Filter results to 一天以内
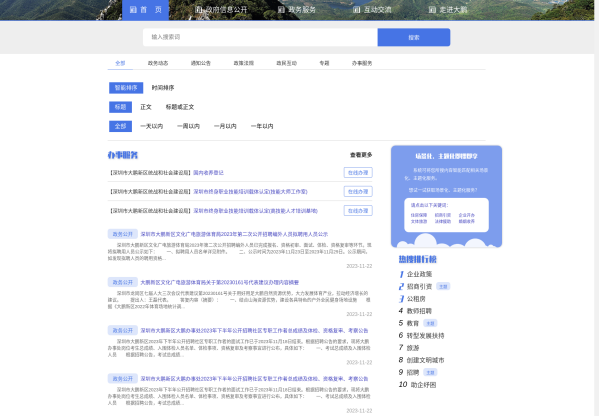Viewport: 599px width, 416px height. pyautogui.click(x=152, y=126)
